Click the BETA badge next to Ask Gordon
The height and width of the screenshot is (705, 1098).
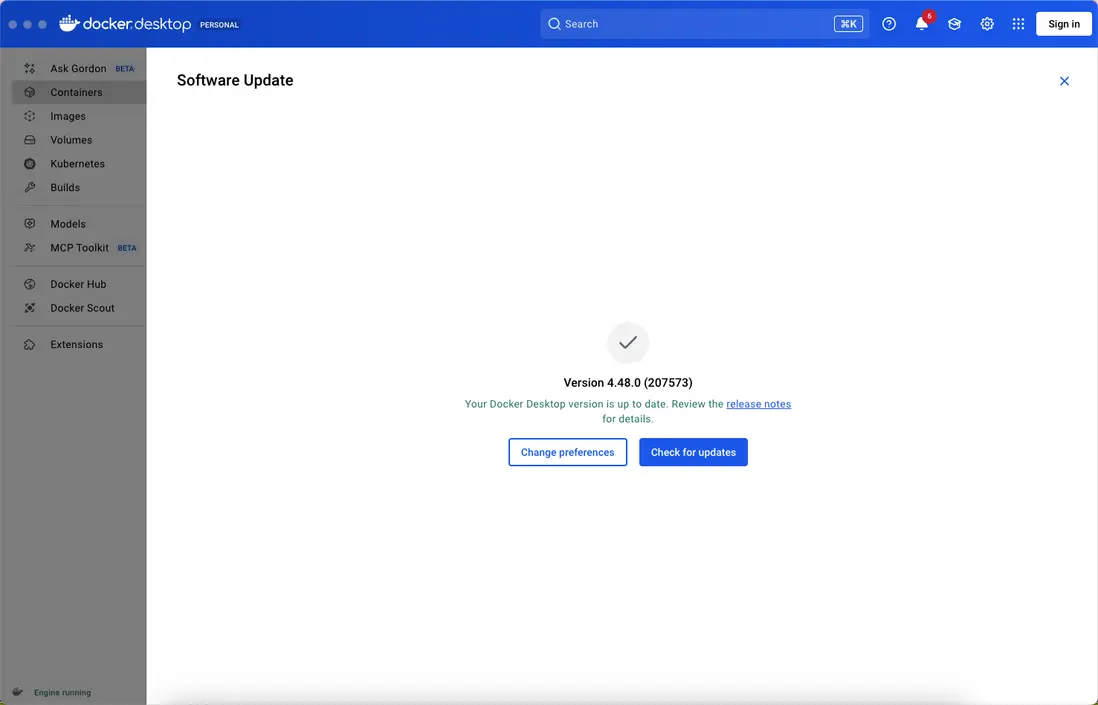click(125, 69)
